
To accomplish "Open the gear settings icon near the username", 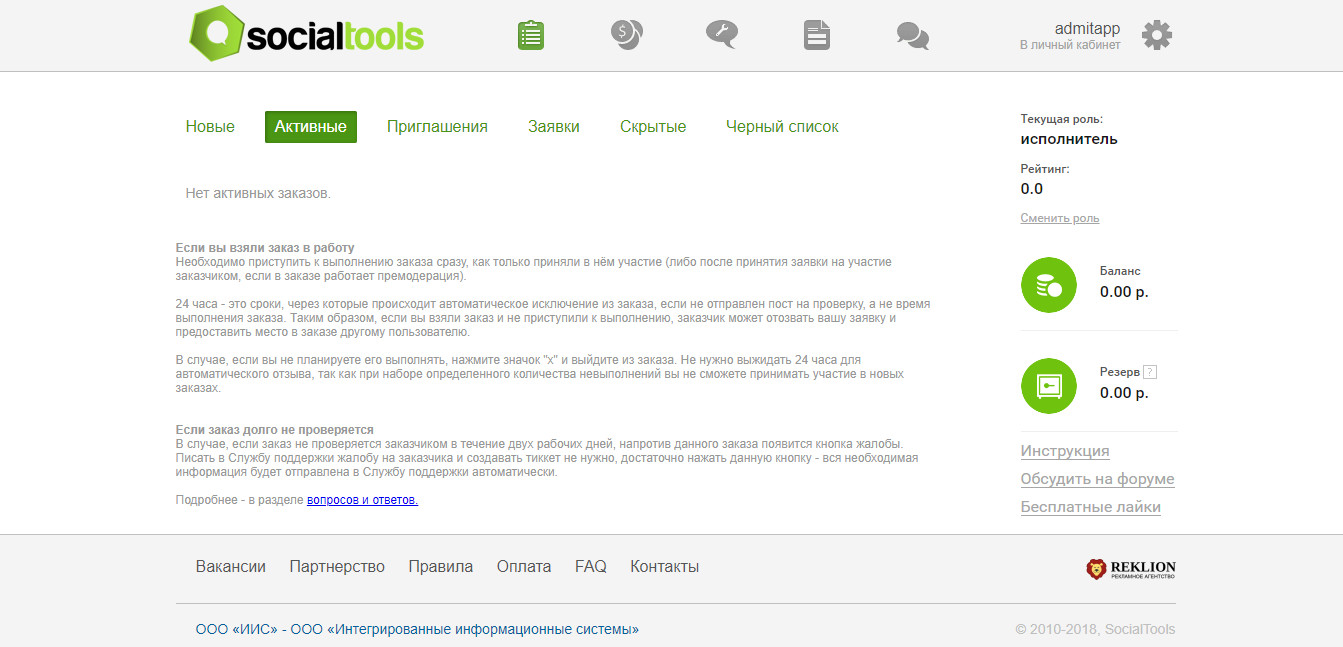I will point(1156,35).
